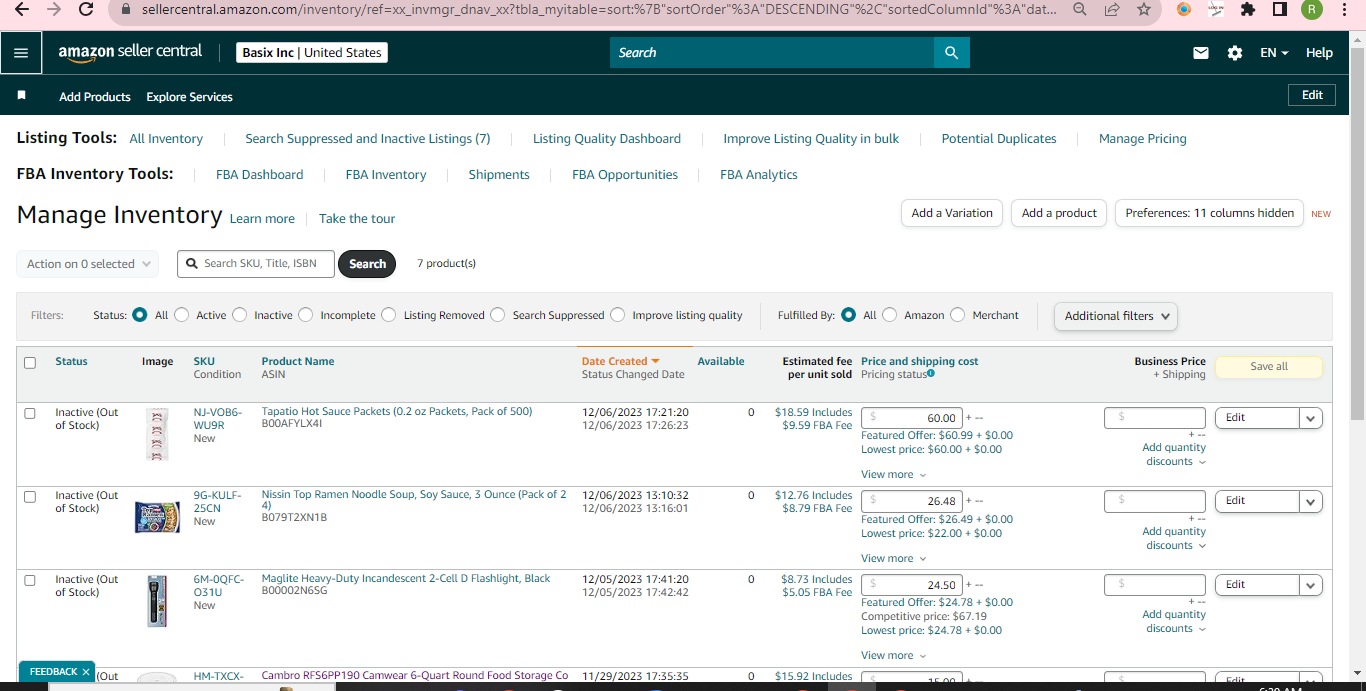Open the Chrome profile avatar R
This screenshot has height=691, width=1366.
pos(1312,9)
